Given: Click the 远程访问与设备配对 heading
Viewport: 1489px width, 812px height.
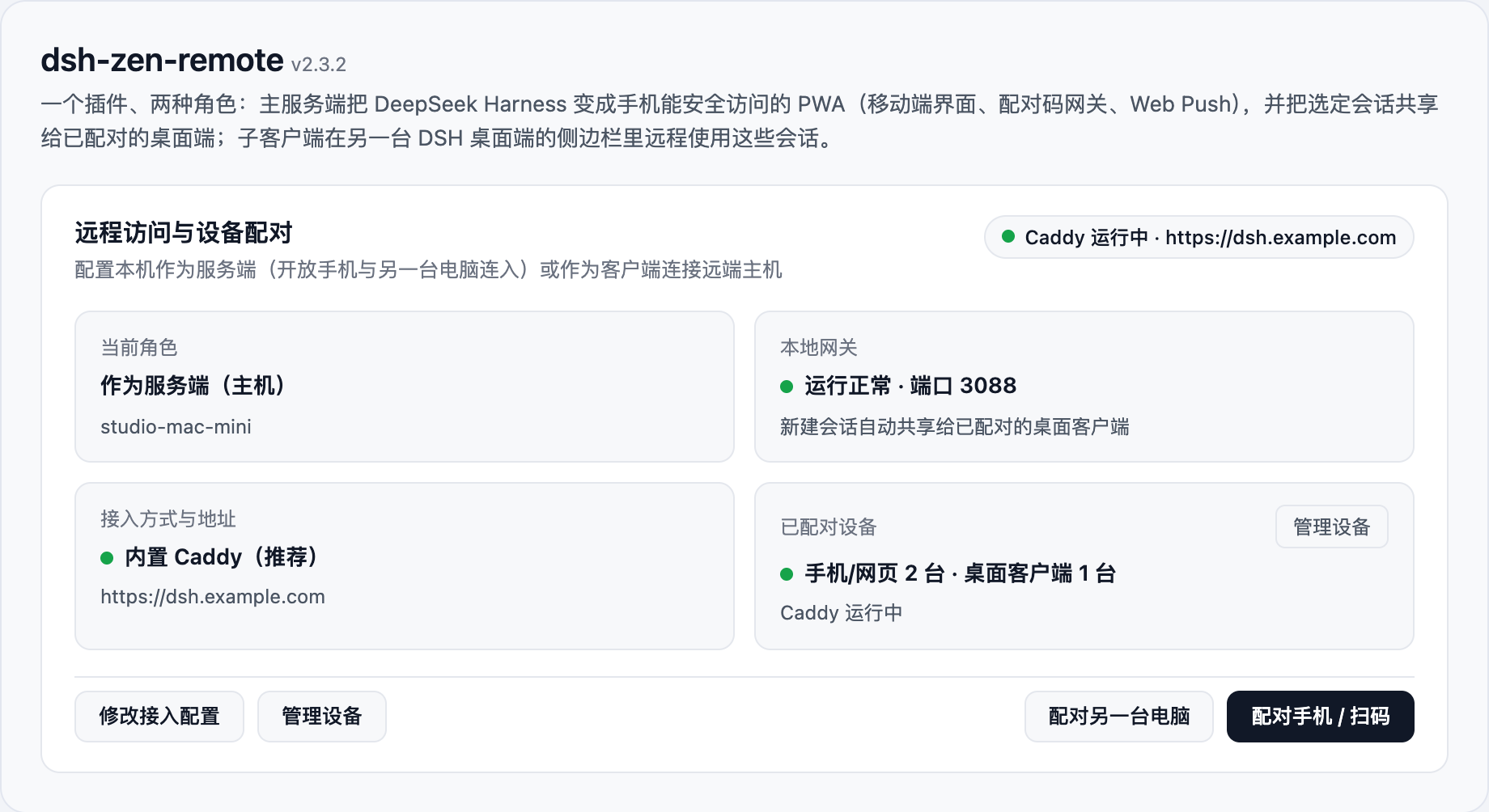Looking at the screenshot, I should click(x=184, y=233).
